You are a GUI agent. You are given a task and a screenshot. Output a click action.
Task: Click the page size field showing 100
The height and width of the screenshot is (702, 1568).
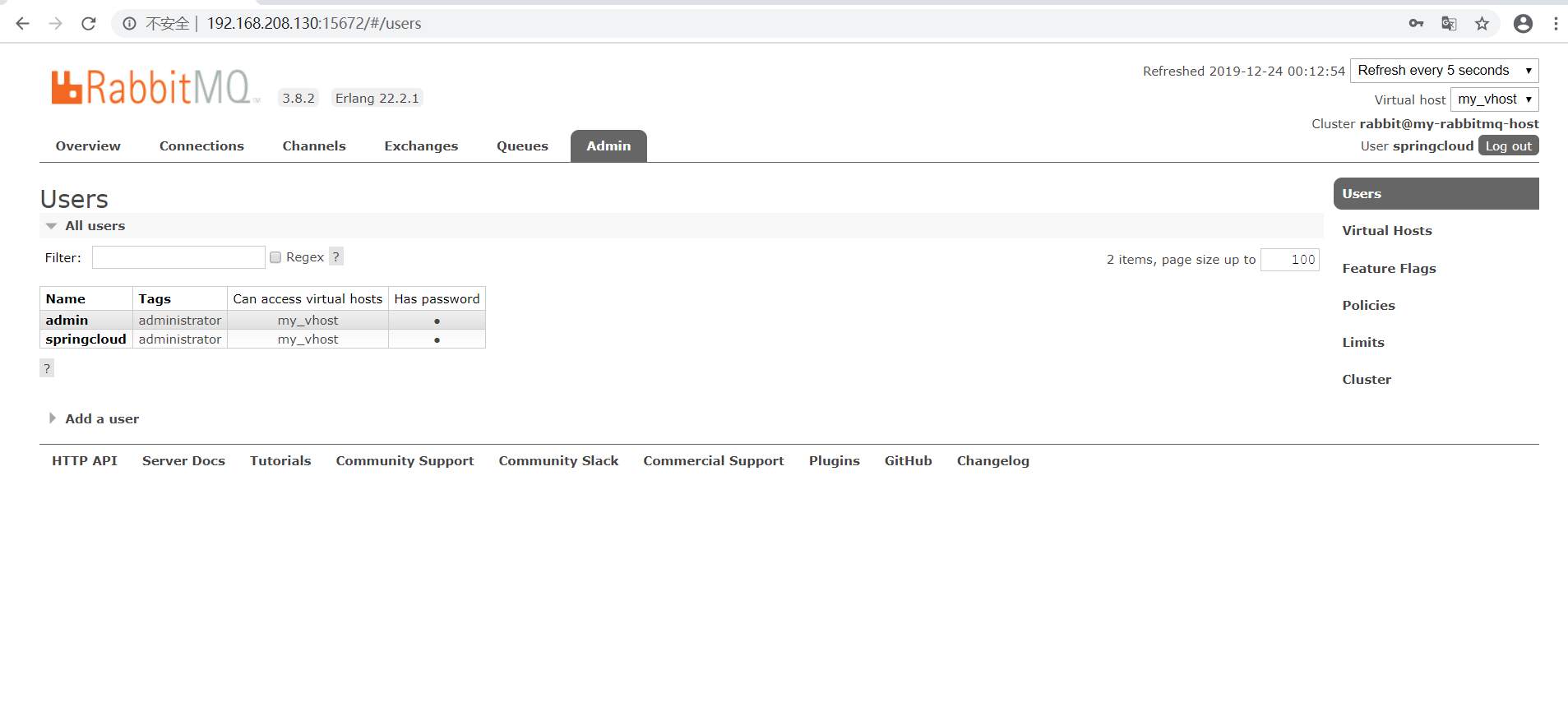click(x=1289, y=260)
